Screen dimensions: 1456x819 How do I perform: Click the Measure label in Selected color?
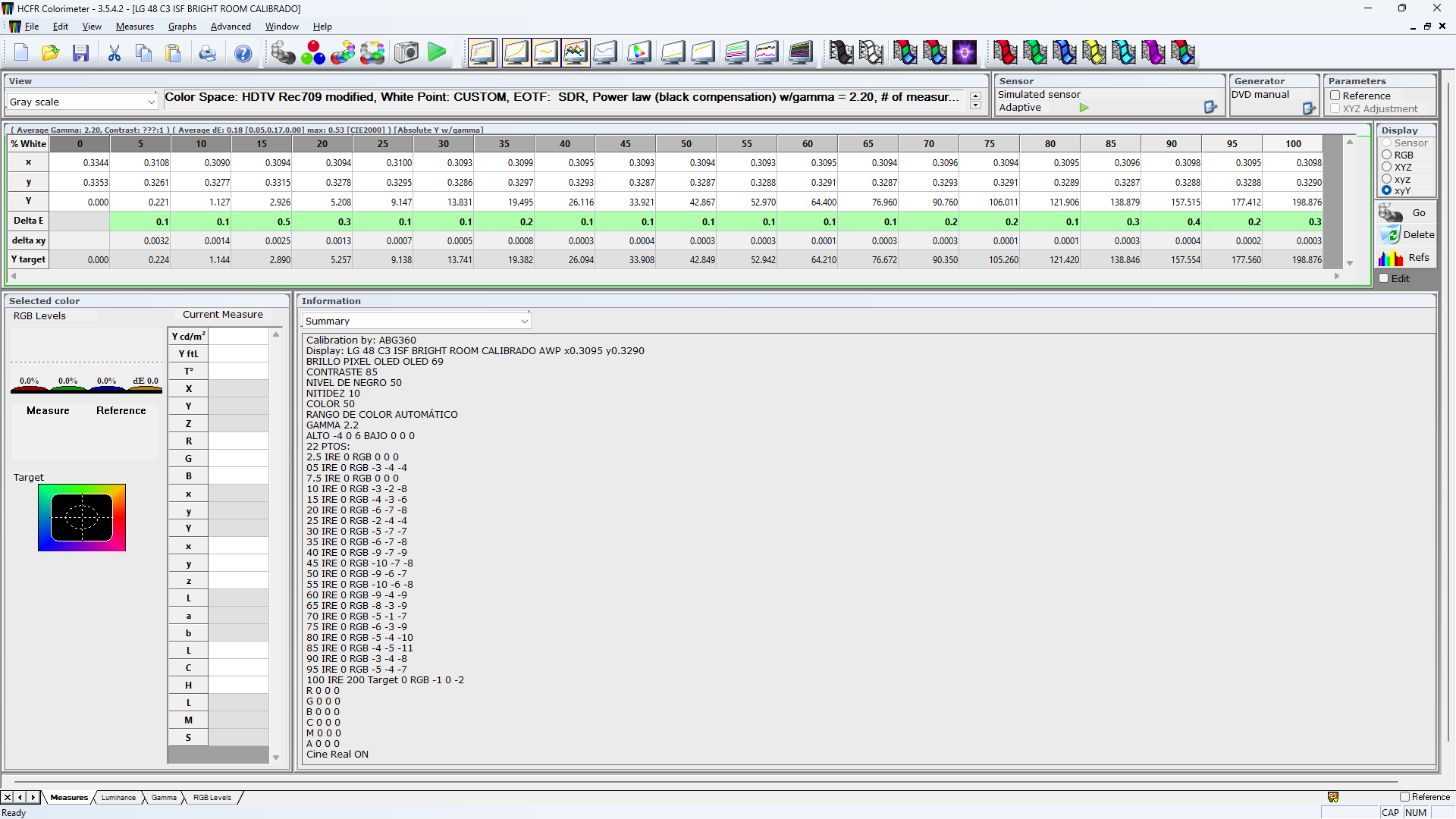coord(48,410)
